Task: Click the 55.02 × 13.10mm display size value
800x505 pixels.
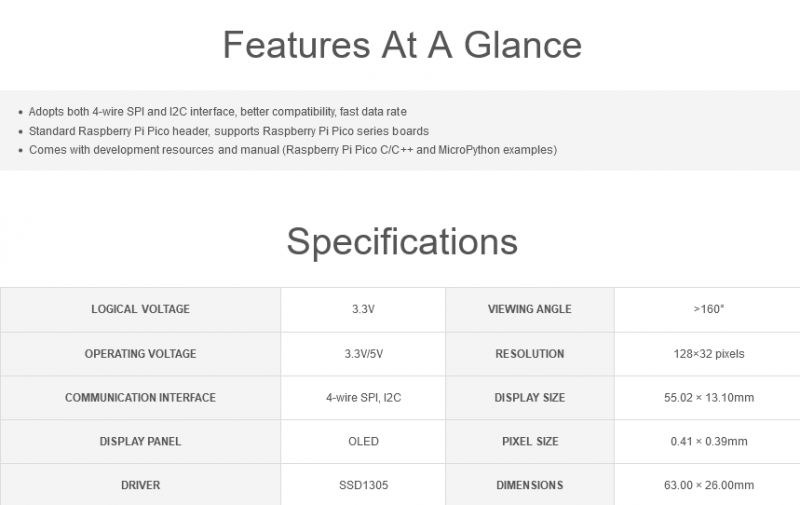Action: click(709, 397)
